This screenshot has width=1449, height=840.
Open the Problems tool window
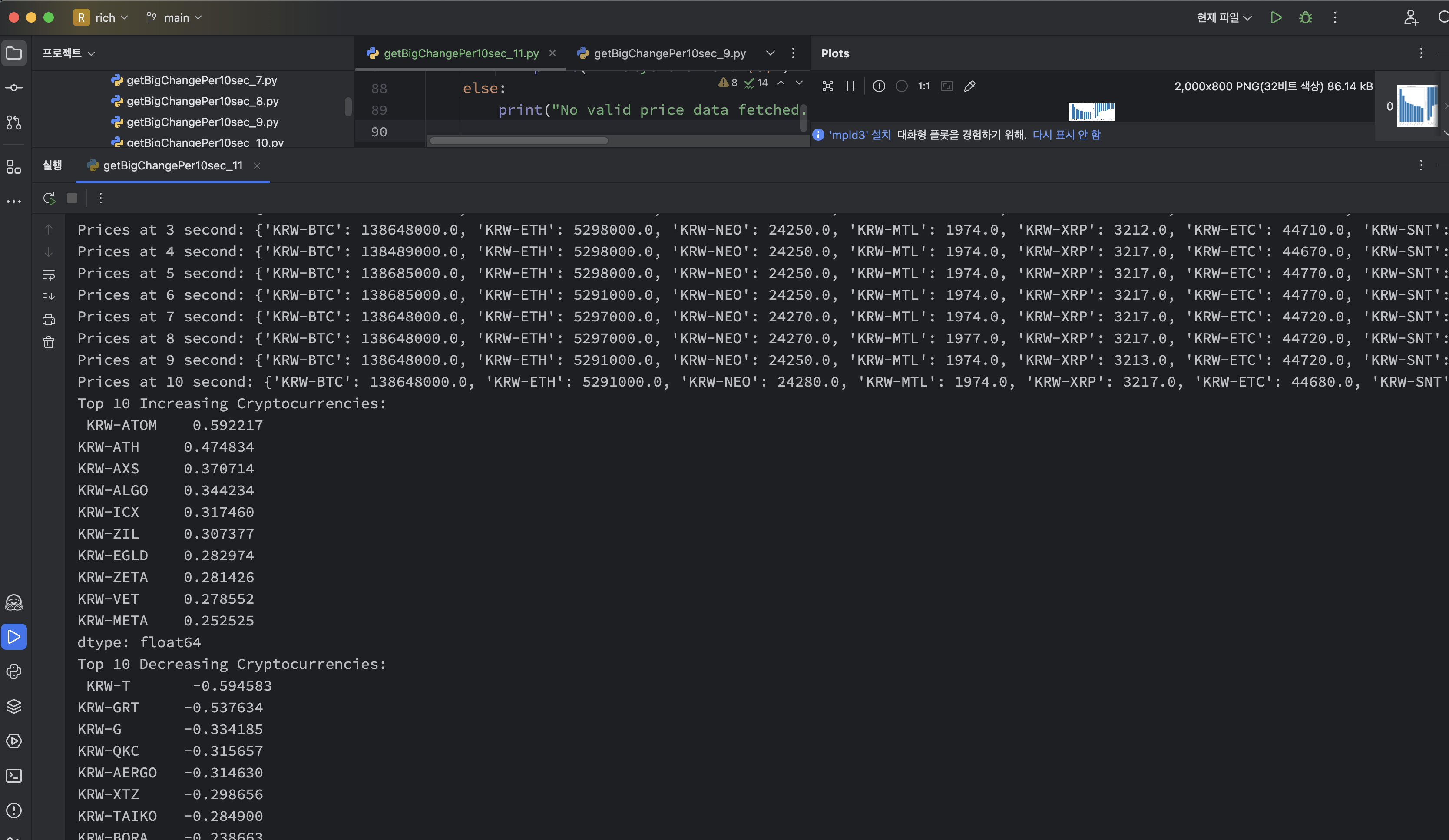click(14, 810)
